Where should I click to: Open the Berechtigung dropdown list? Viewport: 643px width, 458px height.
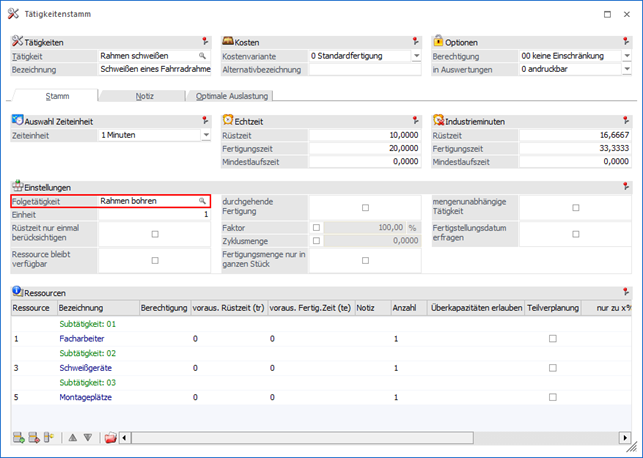pos(626,56)
